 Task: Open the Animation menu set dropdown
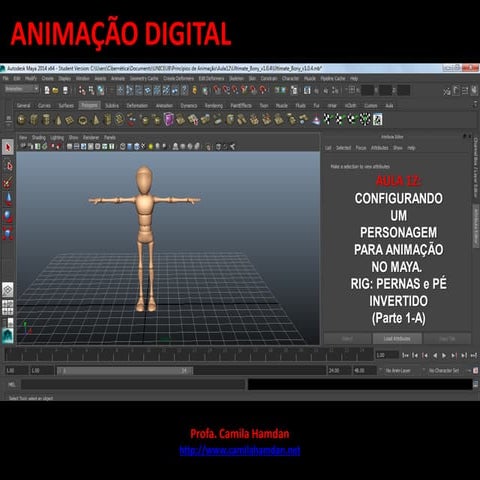click(x=22, y=89)
